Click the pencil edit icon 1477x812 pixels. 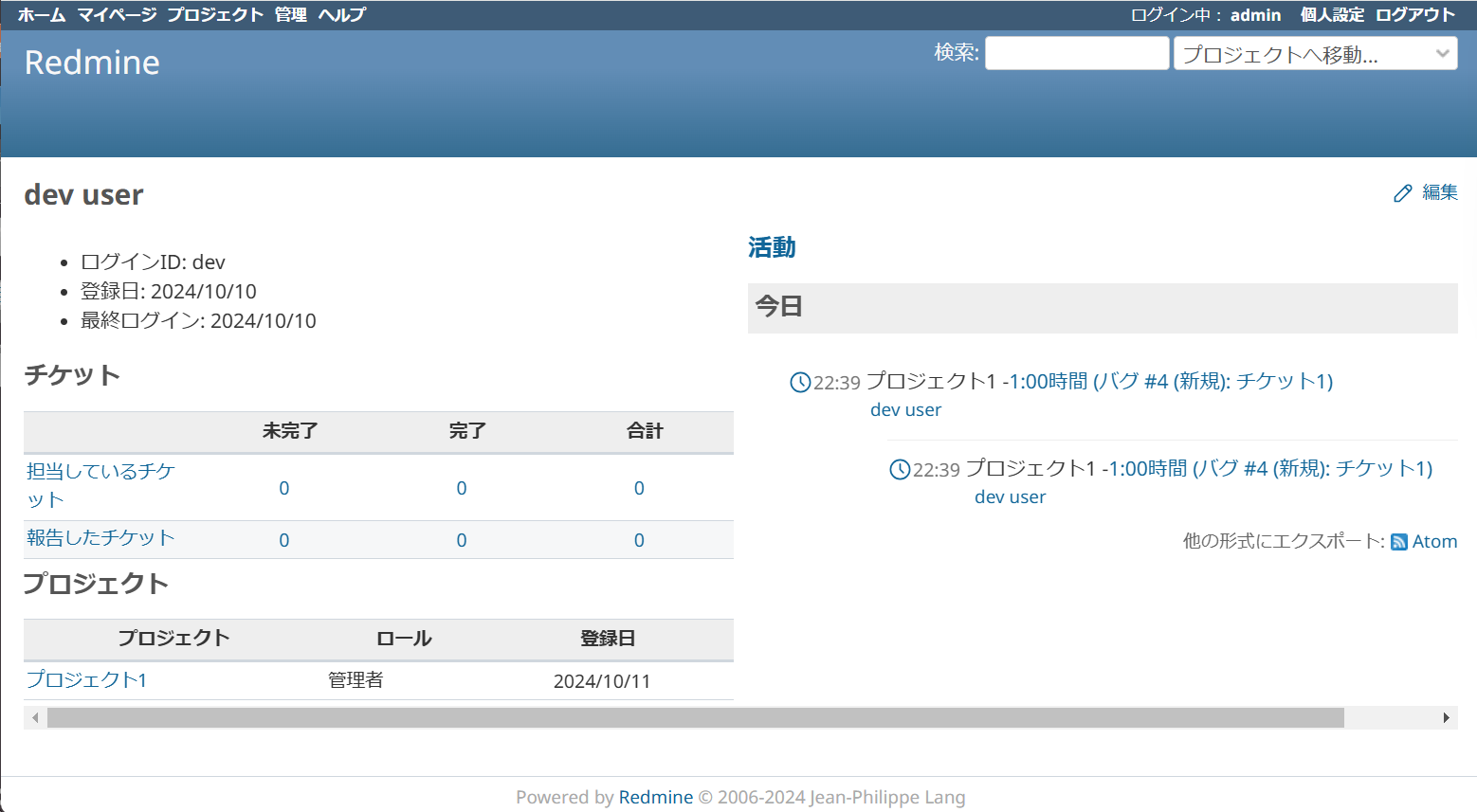point(1403,193)
